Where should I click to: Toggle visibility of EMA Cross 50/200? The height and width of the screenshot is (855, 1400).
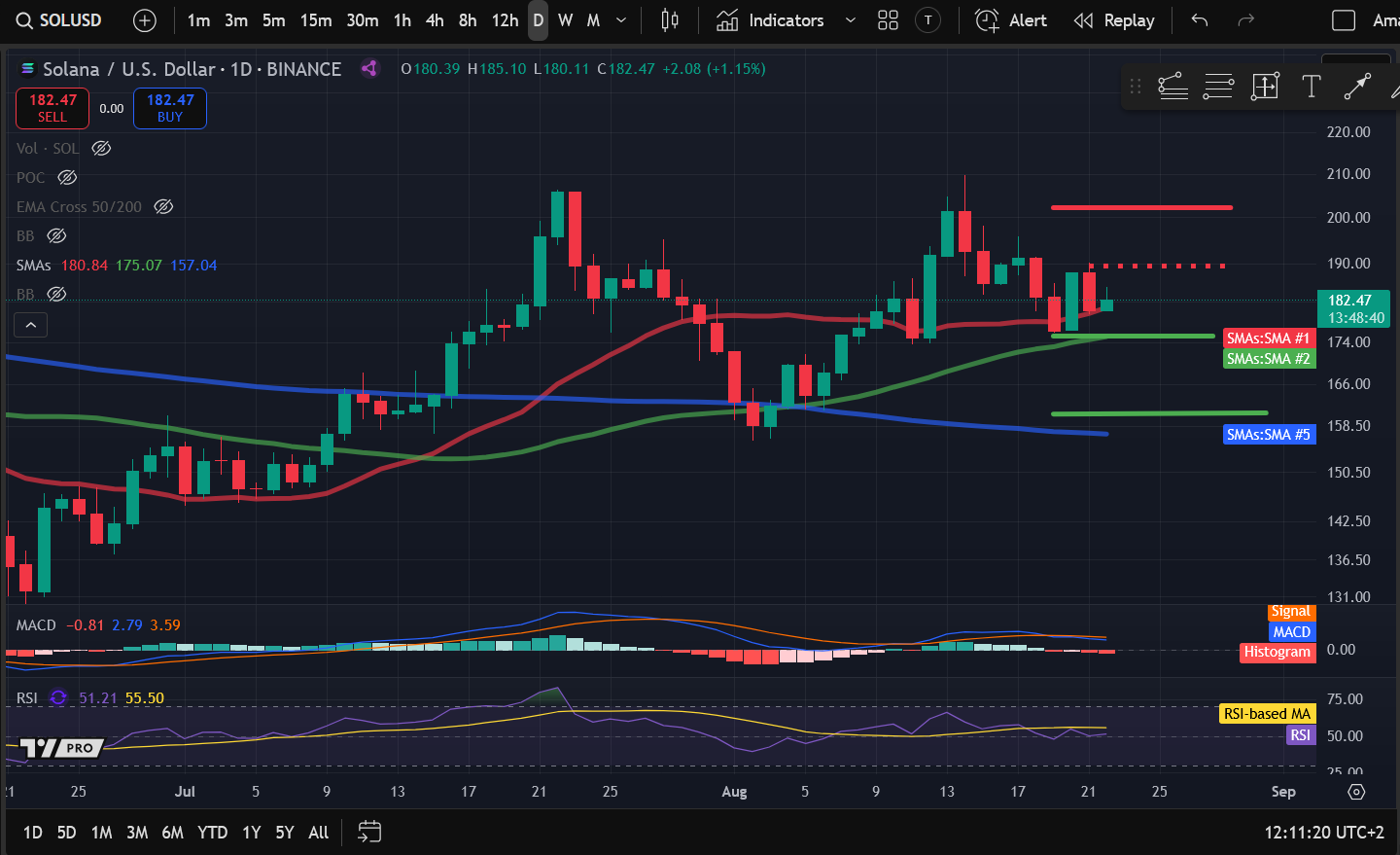pos(163,207)
